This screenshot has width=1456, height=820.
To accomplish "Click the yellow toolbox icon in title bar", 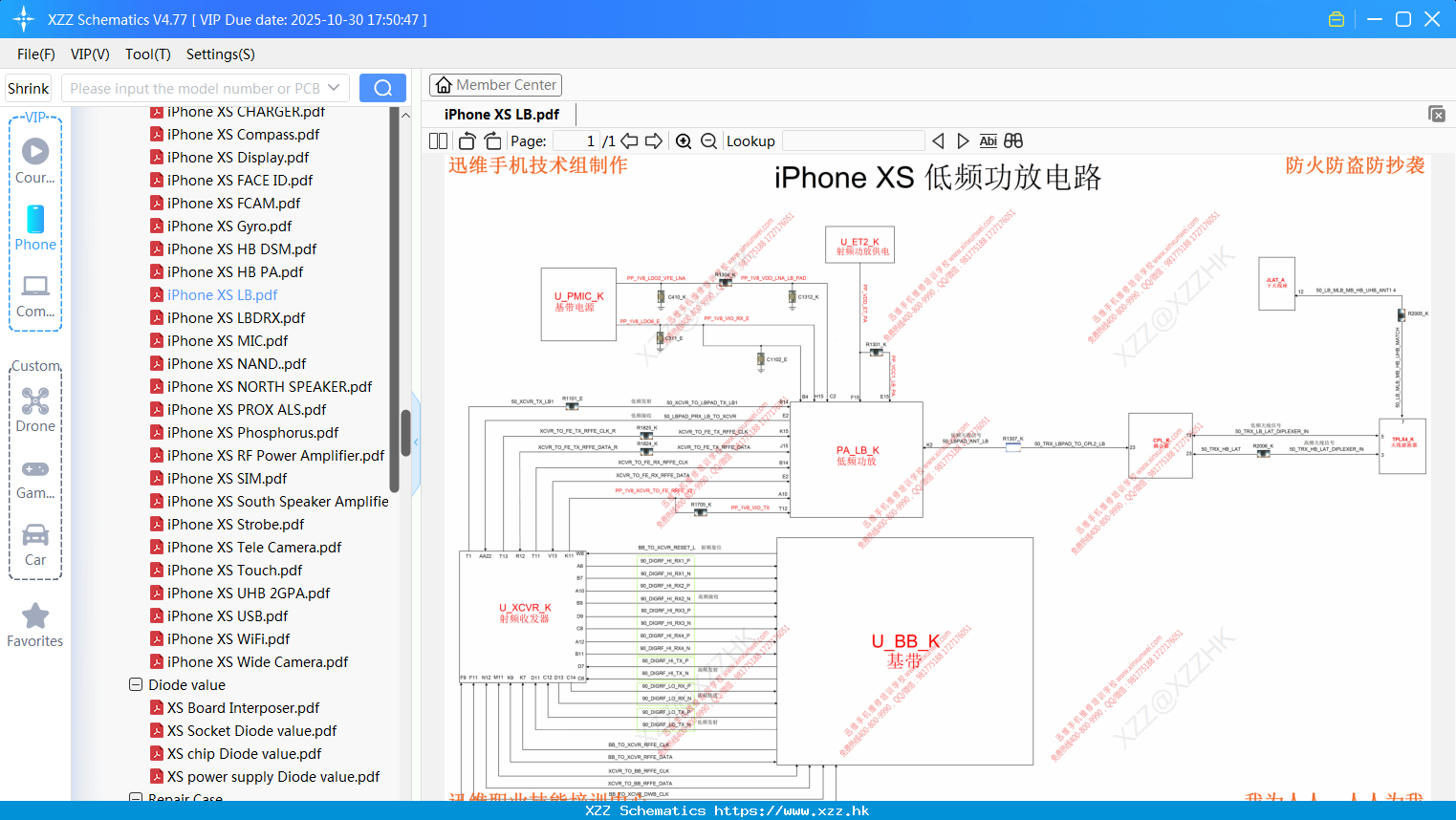I will (1336, 19).
